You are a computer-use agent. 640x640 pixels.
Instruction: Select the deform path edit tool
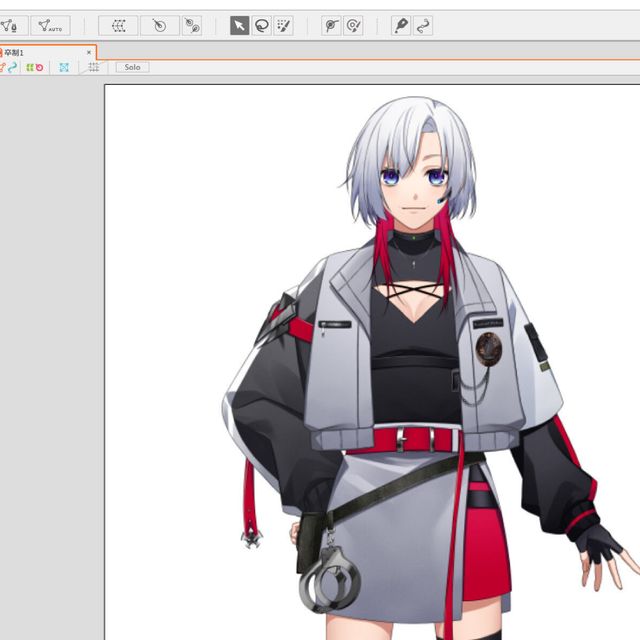point(423,26)
